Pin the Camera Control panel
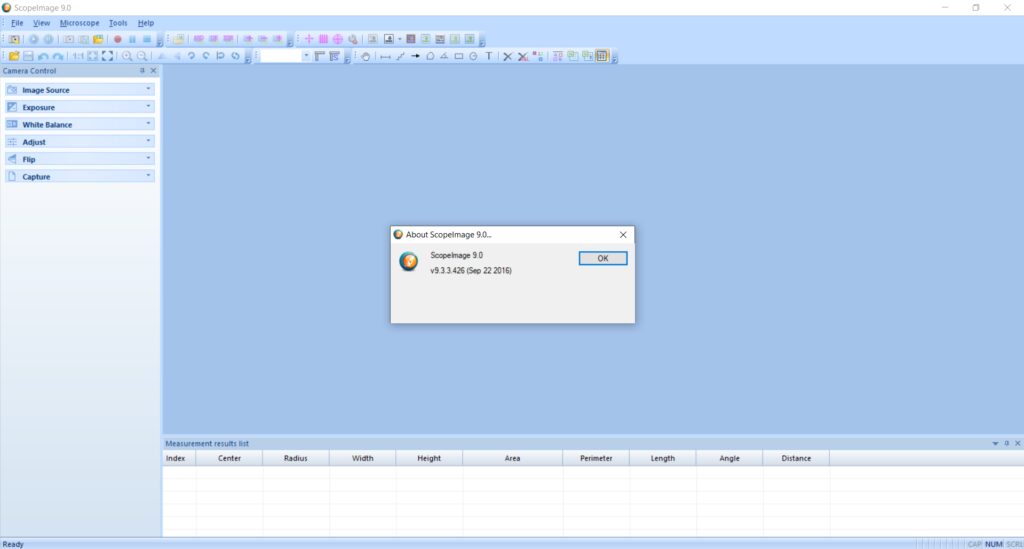This screenshot has width=1024, height=549. click(142, 71)
